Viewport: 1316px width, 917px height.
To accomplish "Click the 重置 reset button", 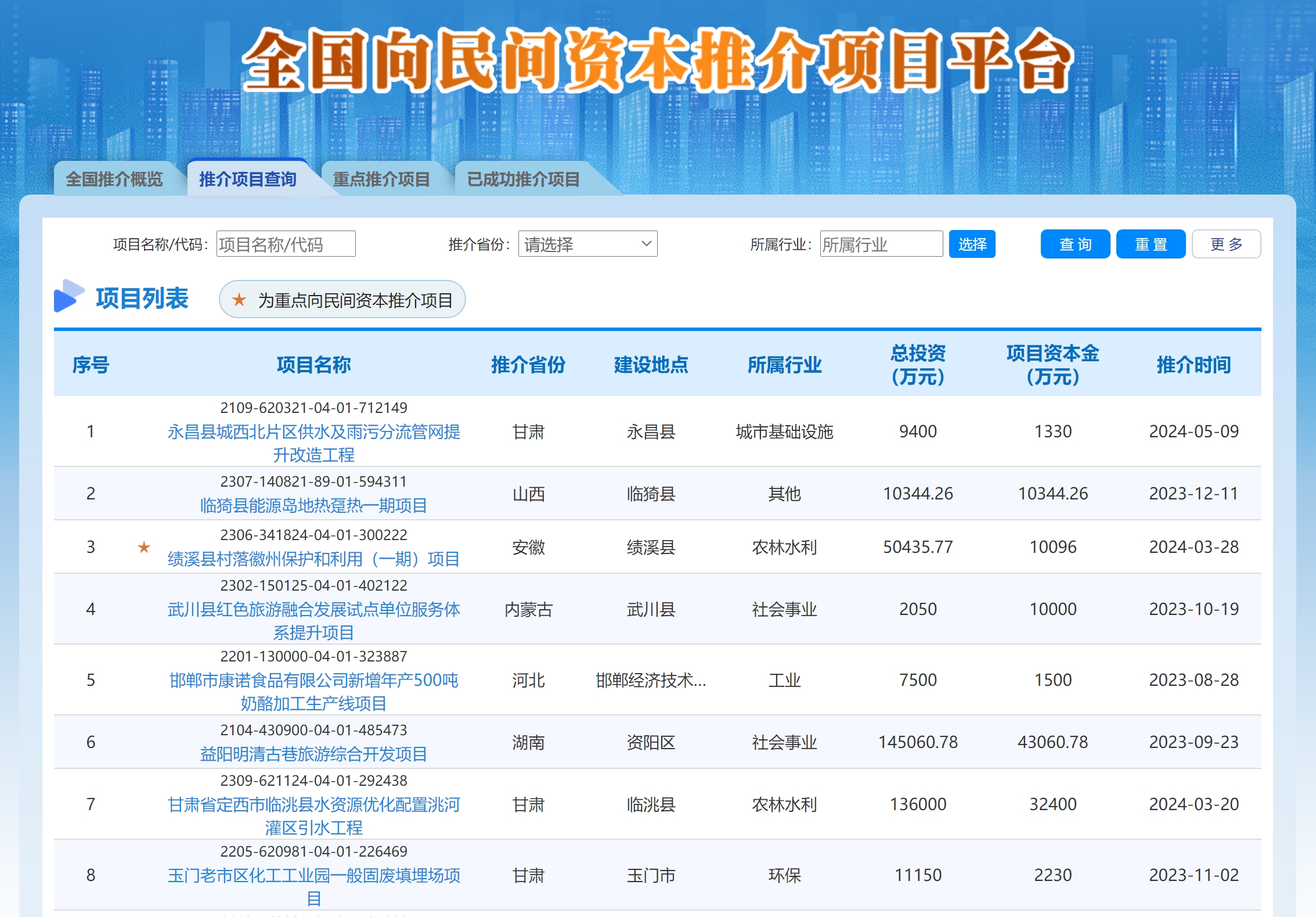I will point(1150,244).
